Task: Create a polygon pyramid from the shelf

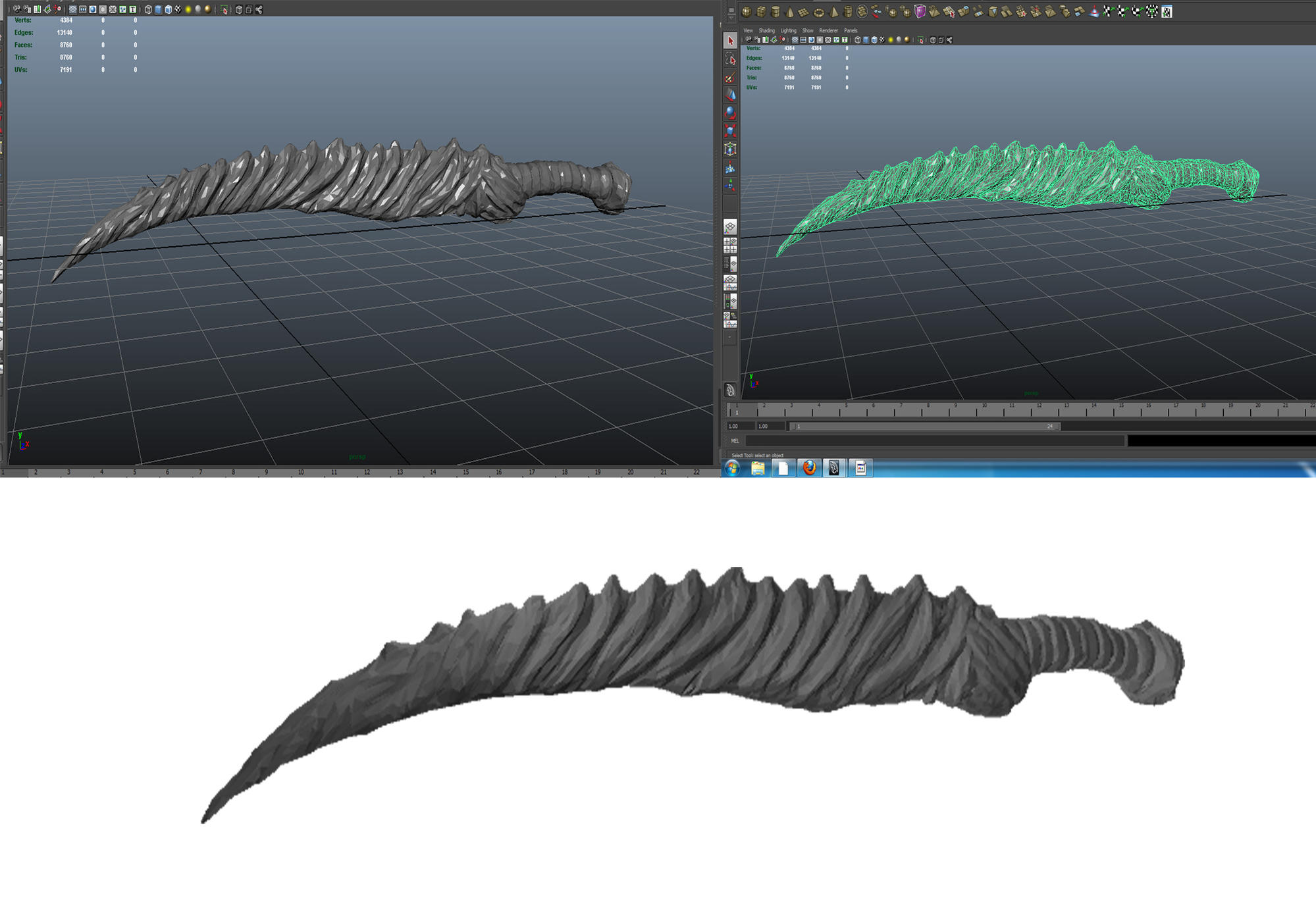Action: 833,11
